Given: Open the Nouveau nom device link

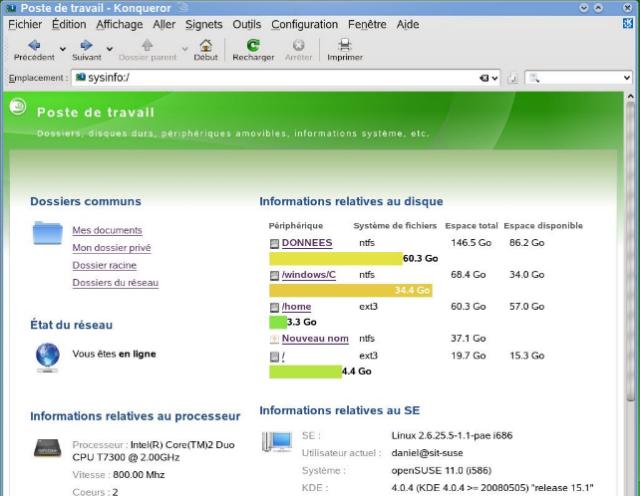Looking at the screenshot, I should tap(315, 338).
